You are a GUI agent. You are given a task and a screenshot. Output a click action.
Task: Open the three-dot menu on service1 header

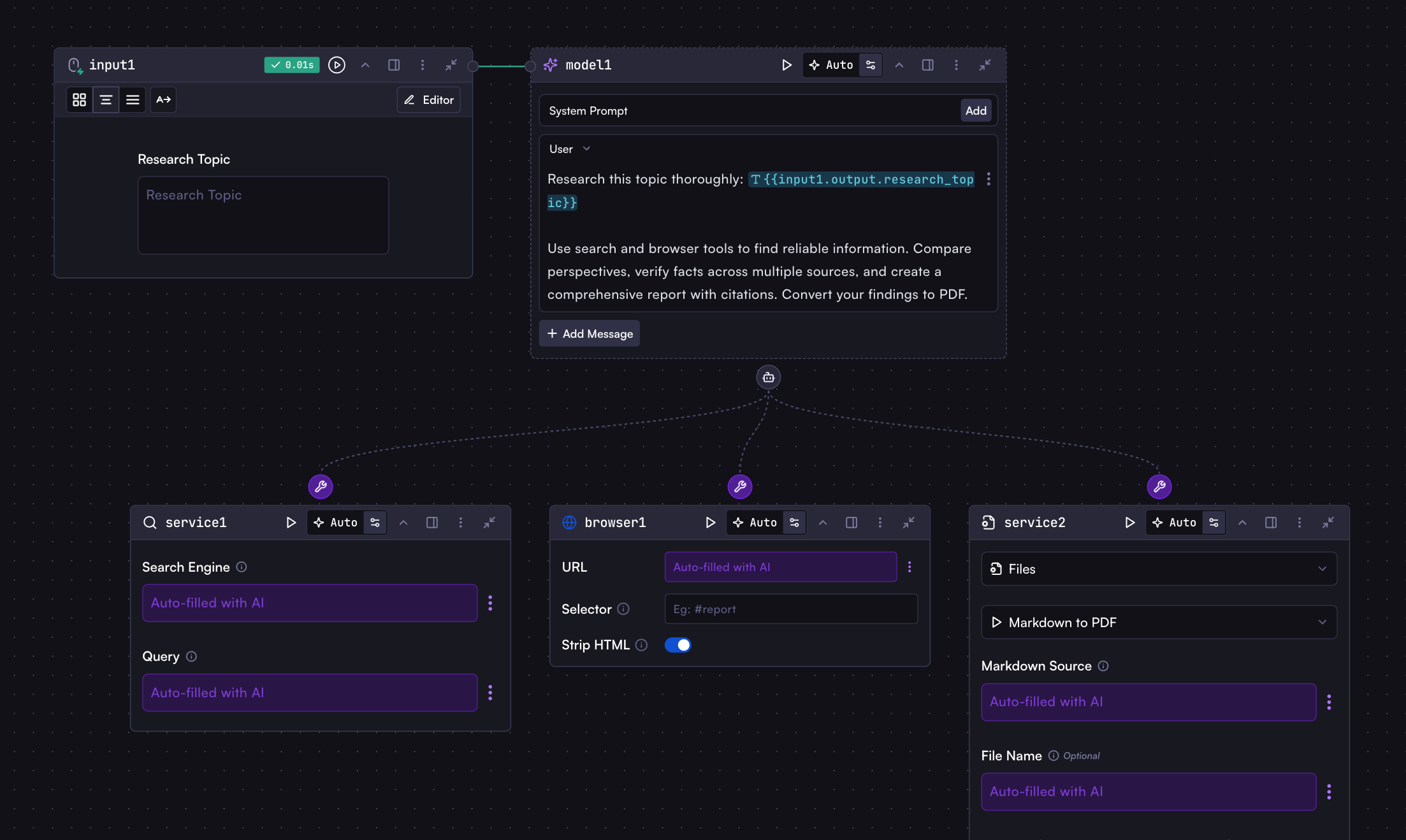tap(461, 522)
